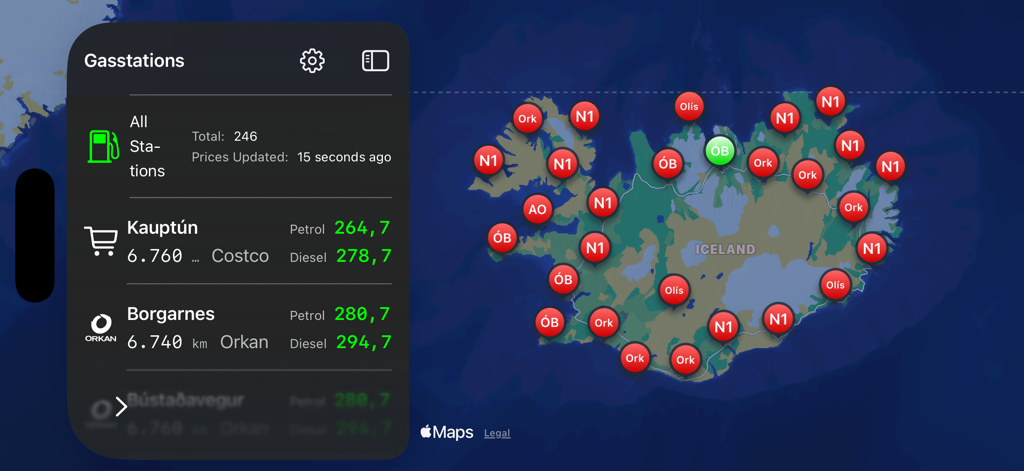The image size is (1024, 471).
Task: Click the Costco brand label
Action: click(240, 256)
